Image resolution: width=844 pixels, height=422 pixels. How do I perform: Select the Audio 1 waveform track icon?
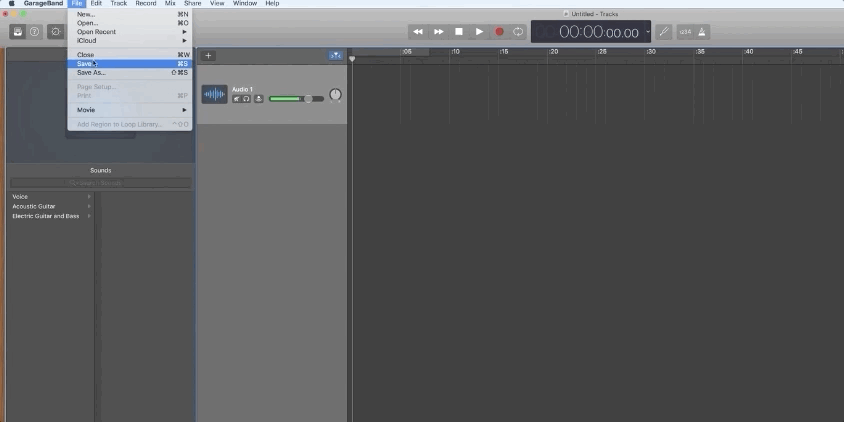[214, 94]
